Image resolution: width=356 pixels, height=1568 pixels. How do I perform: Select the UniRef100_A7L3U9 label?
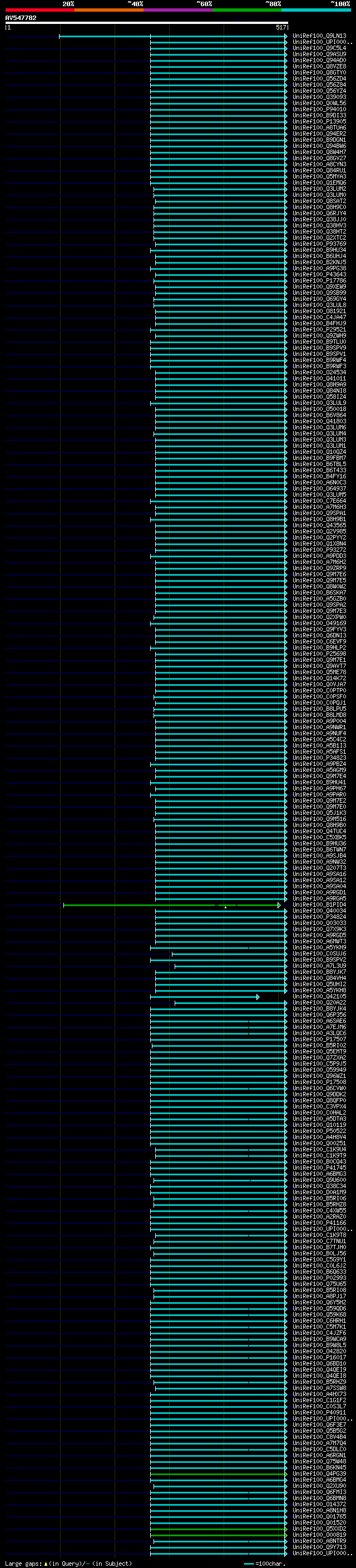coord(319,966)
